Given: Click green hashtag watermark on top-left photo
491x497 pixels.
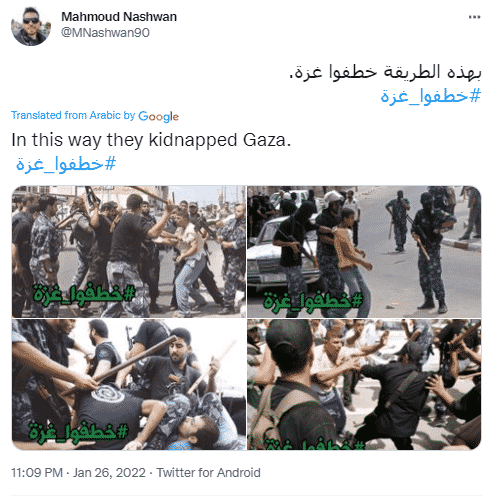Looking at the screenshot, I should click(x=84, y=296).
